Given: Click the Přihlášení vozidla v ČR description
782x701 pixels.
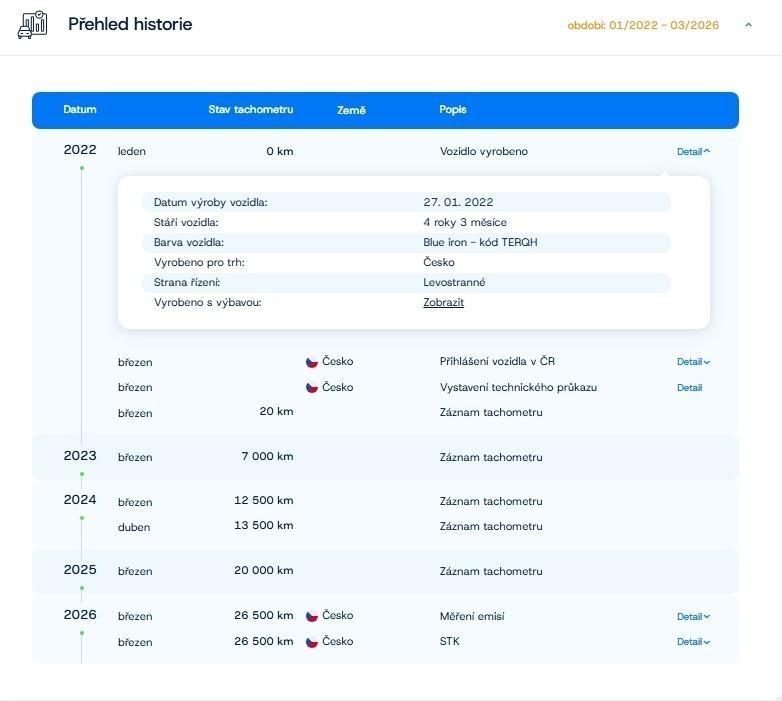Looking at the screenshot, I should [497, 361].
